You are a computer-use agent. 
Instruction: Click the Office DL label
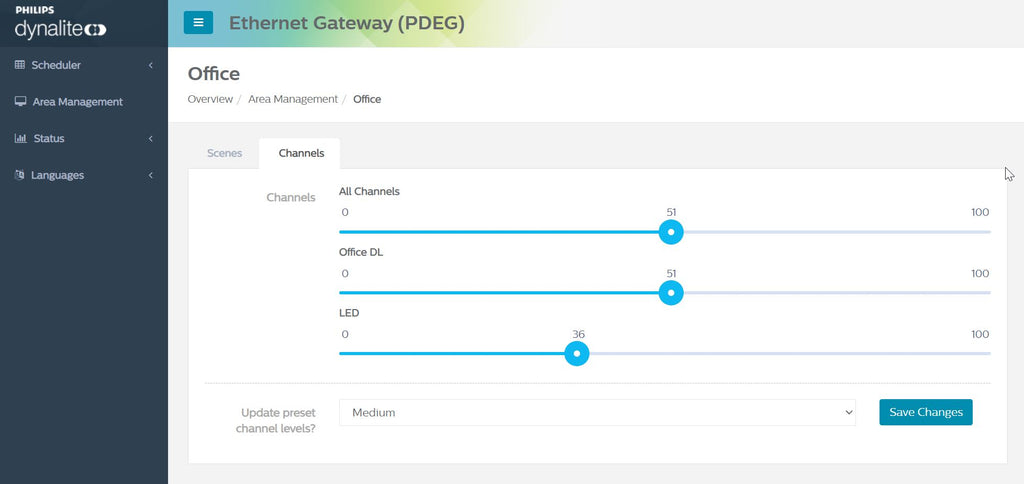[361, 252]
